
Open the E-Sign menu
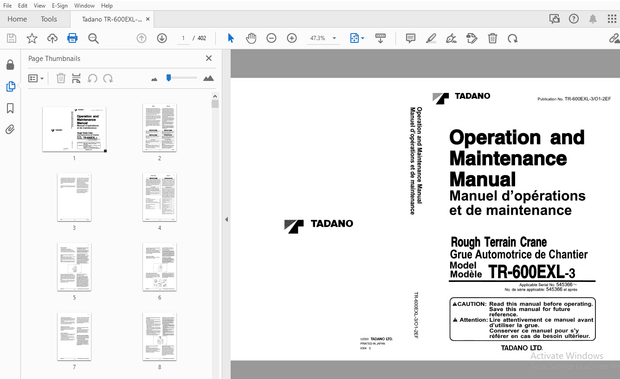pyautogui.click(x=60, y=6)
